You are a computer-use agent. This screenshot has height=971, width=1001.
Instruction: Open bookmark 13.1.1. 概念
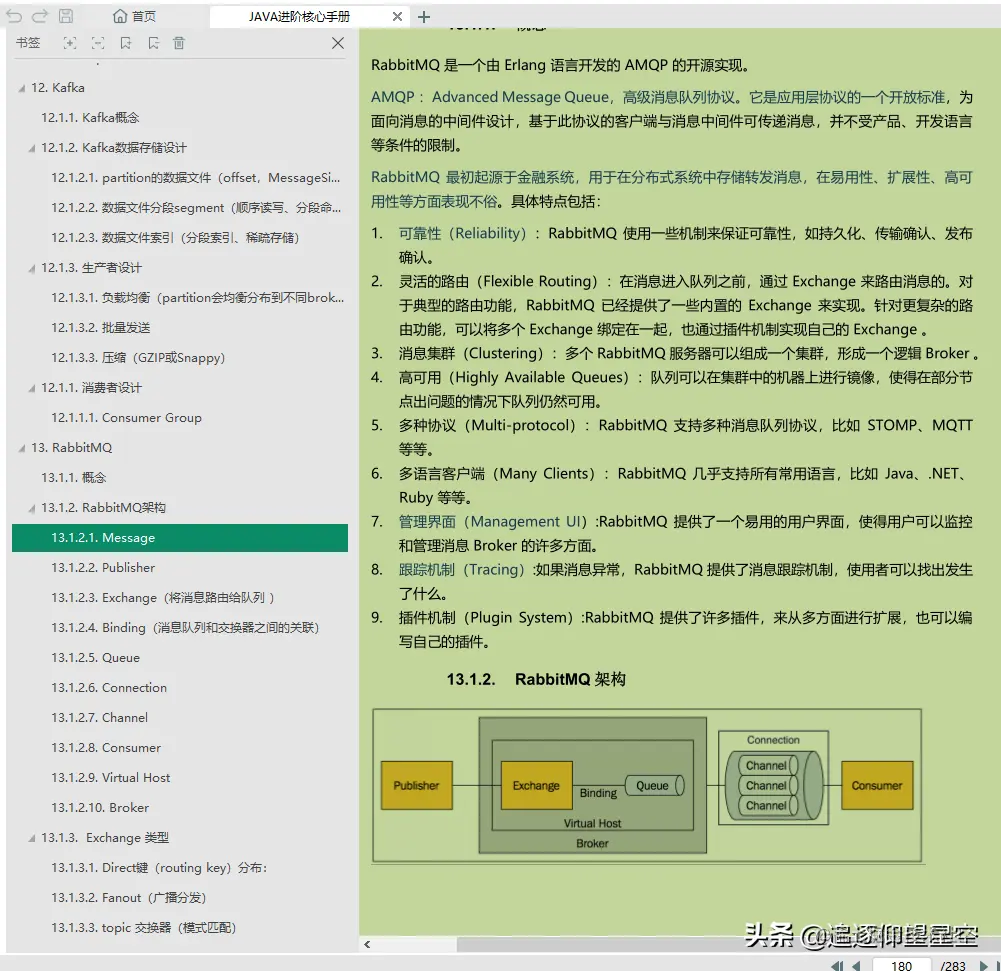pos(73,478)
